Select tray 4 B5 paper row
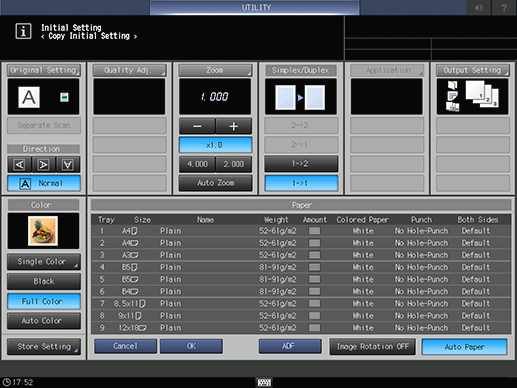Image resolution: width=517 pixels, height=388 pixels. tap(301, 267)
